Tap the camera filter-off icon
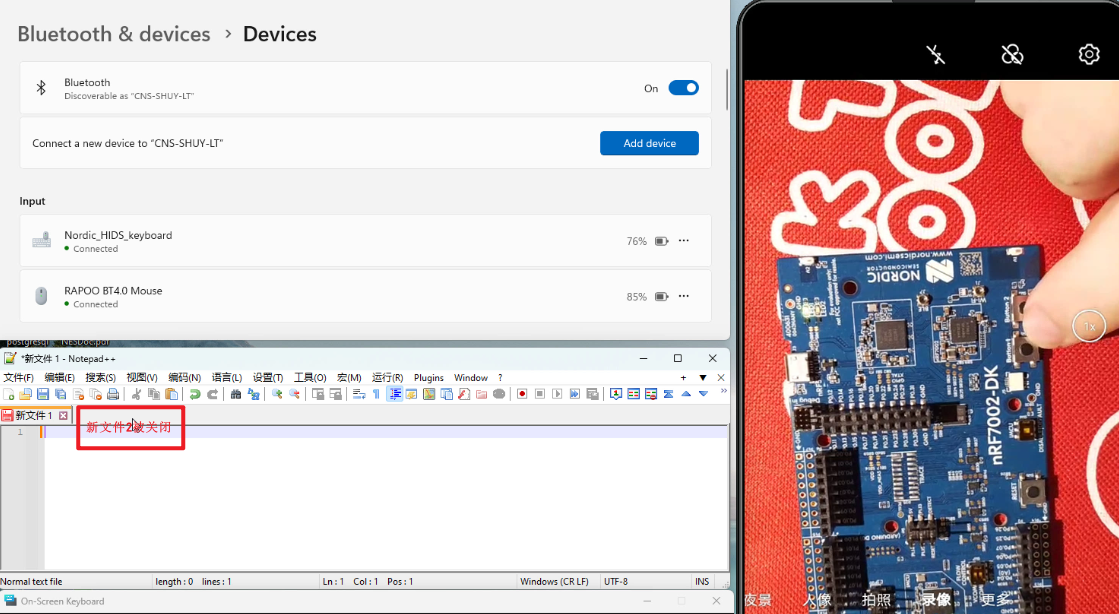 coord(1012,54)
